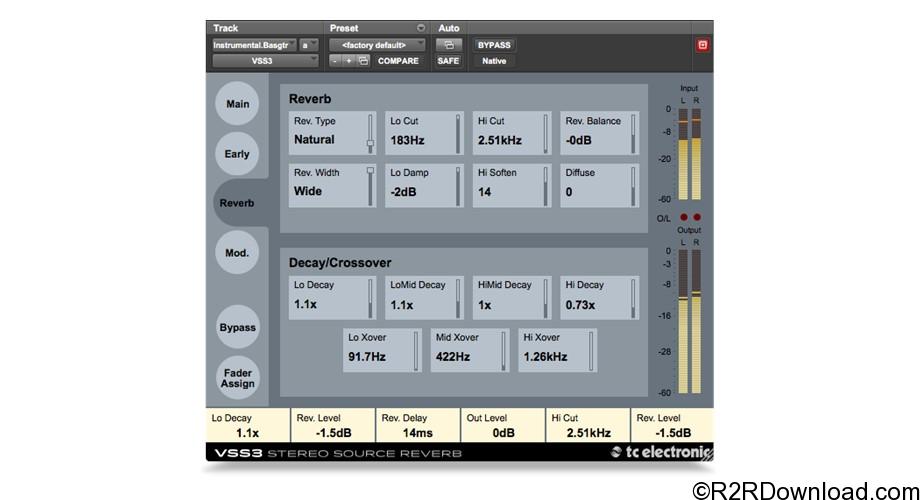Select the Hi Soften 14 parameter

coord(512,185)
